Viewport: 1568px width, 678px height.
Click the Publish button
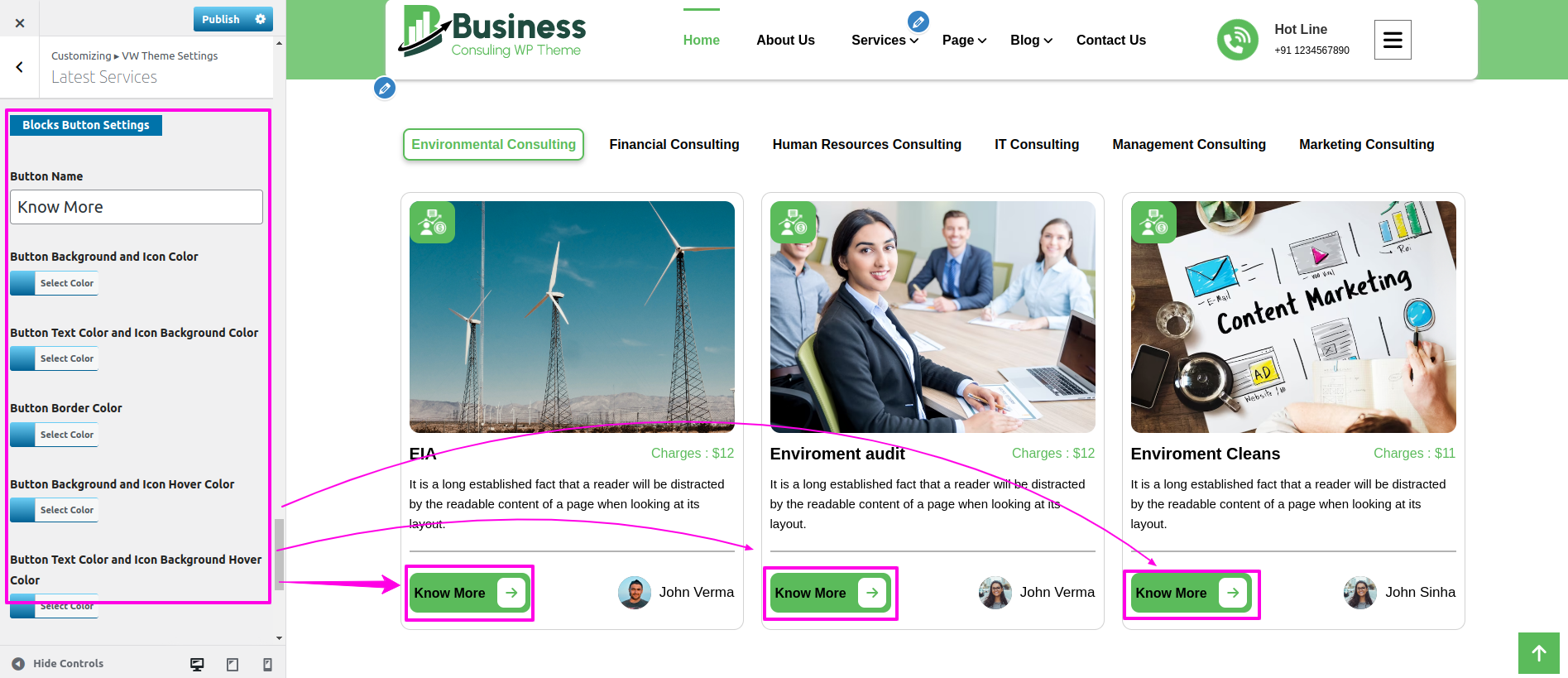pos(220,19)
